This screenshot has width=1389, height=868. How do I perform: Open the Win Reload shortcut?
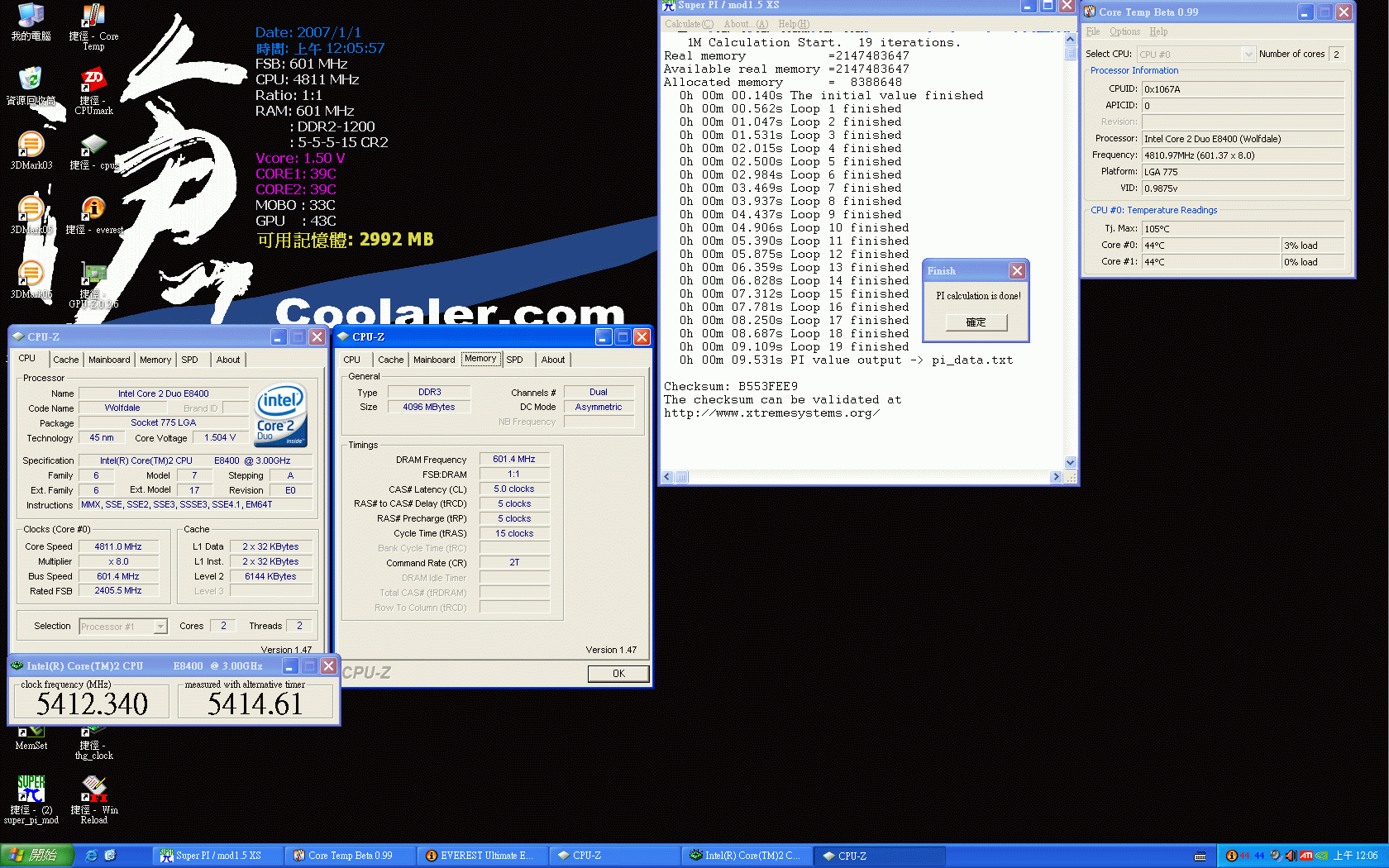click(93, 799)
